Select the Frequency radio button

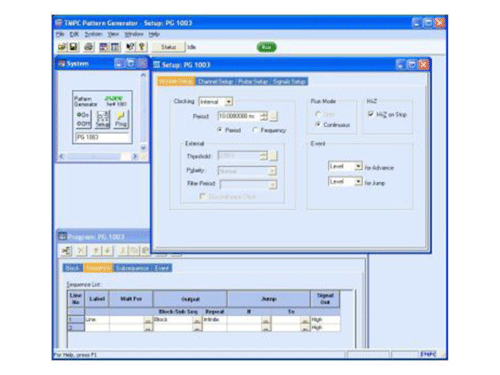[255, 130]
